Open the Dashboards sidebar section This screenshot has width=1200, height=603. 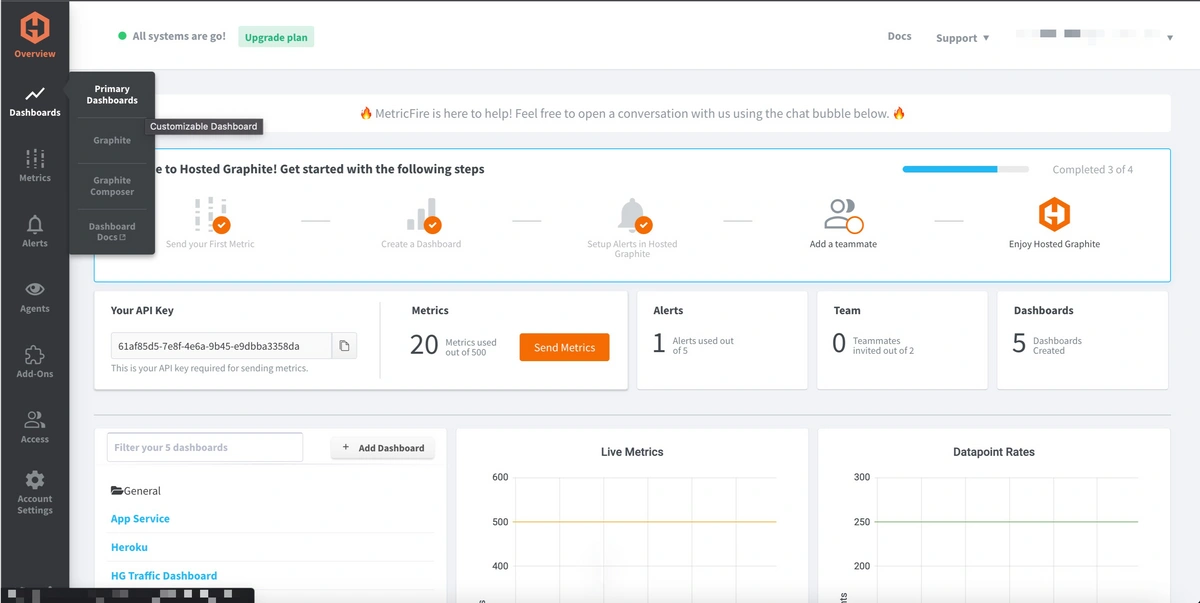pos(35,101)
